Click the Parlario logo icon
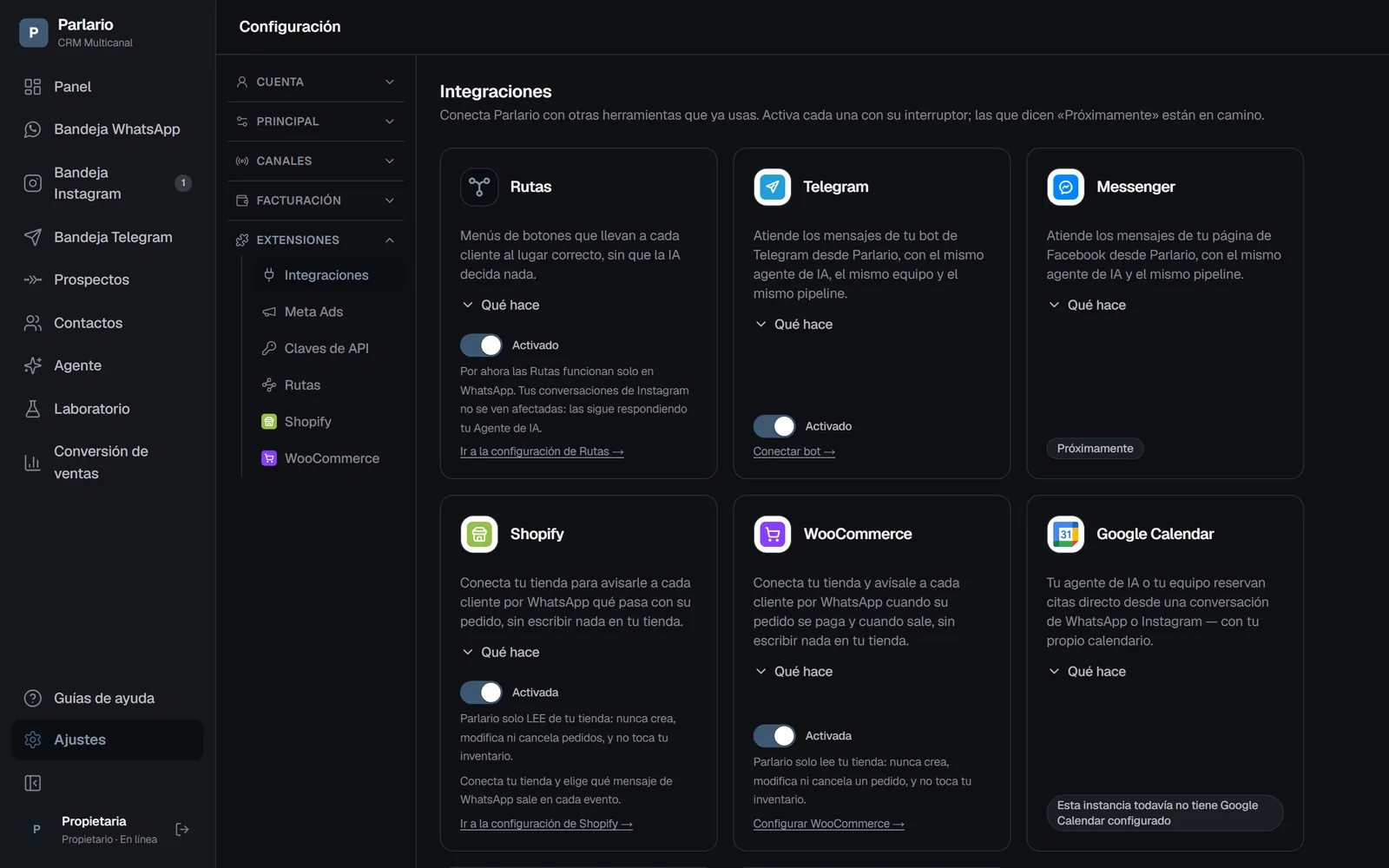 click(33, 32)
